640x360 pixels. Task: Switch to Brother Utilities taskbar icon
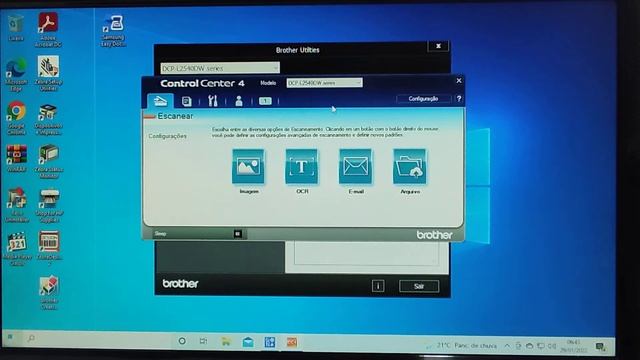[270, 342]
